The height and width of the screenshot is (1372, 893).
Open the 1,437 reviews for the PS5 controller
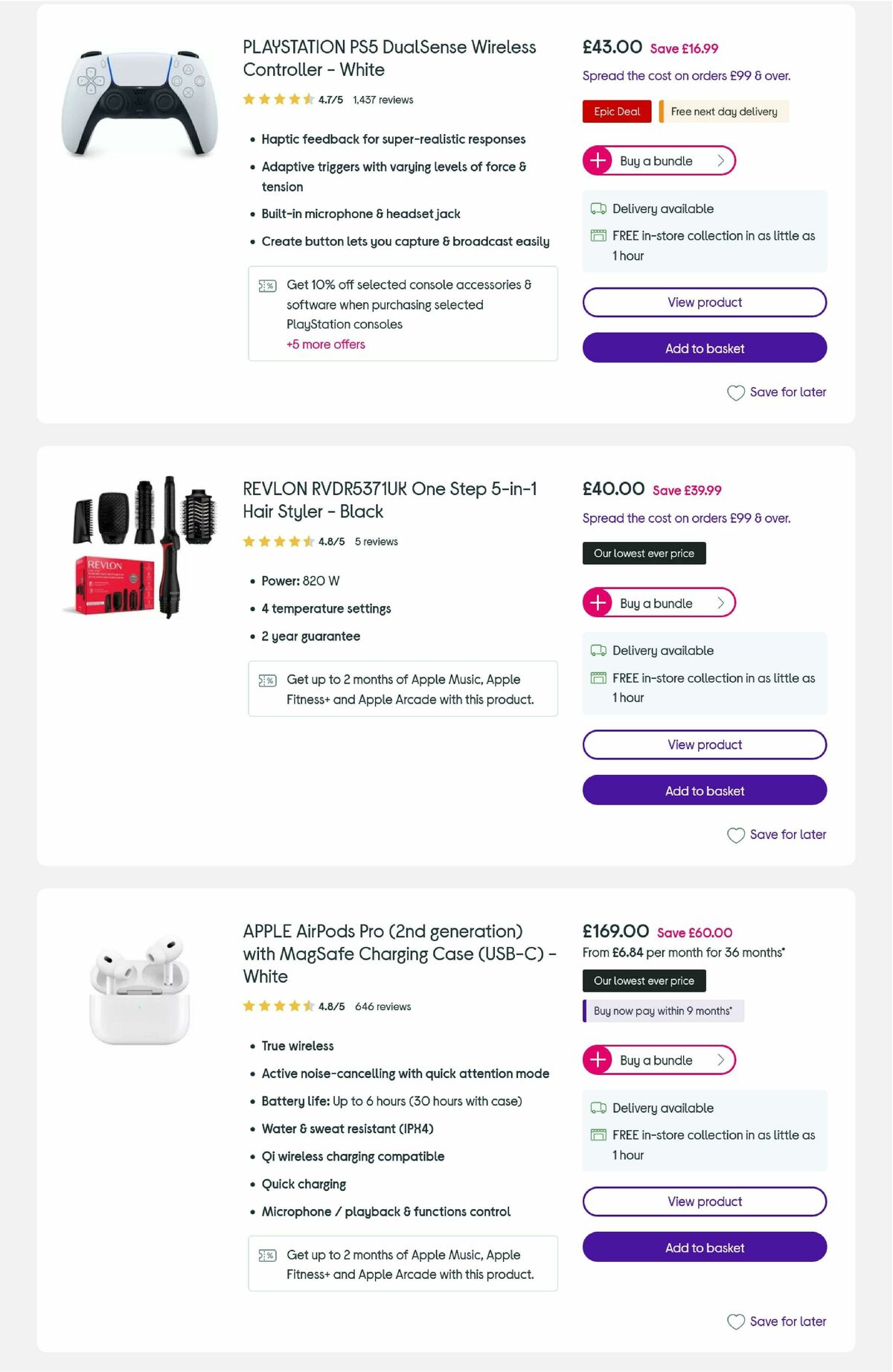coord(383,99)
